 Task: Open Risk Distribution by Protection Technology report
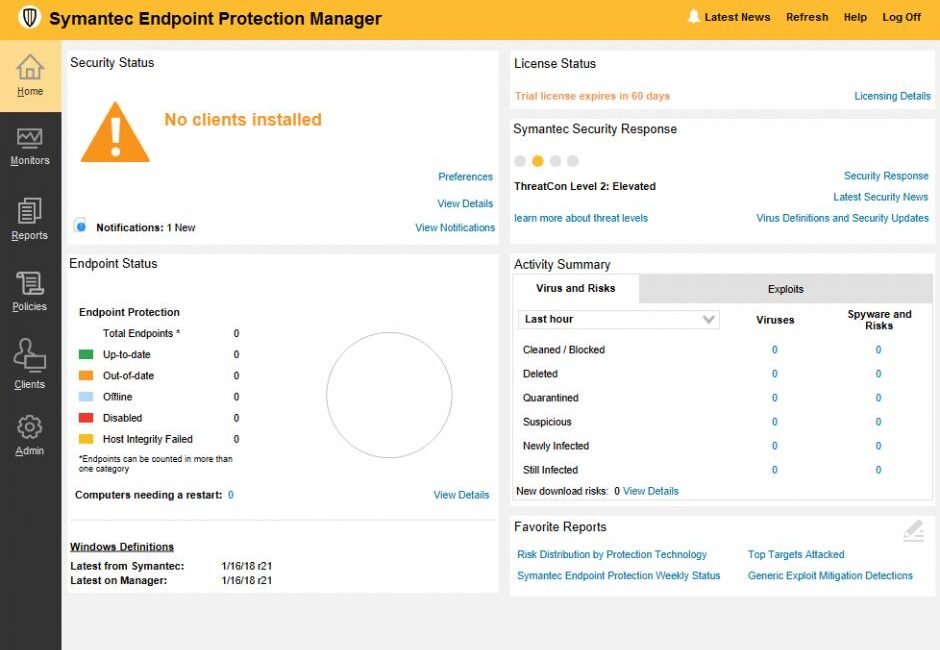(611, 554)
